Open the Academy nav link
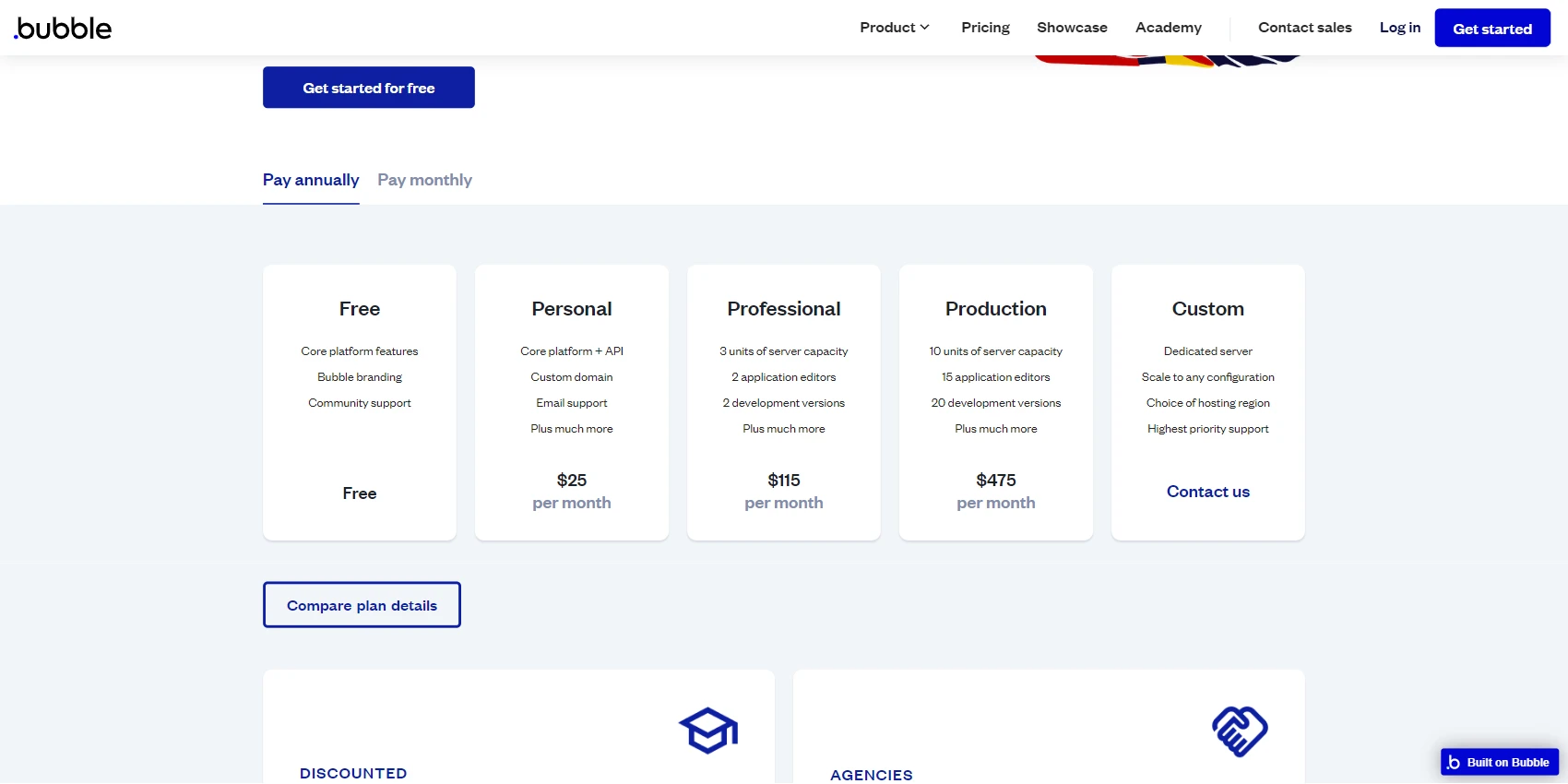Viewport: 1568px width, 784px height. pyautogui.click(x=1169, y=28)
